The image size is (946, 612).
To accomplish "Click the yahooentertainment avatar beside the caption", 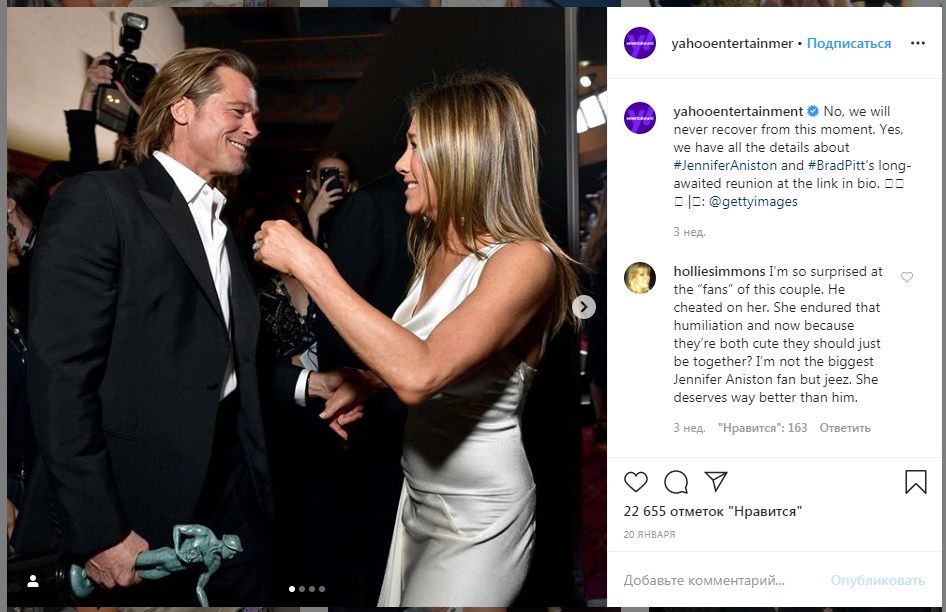I will (x=640, y=118).
